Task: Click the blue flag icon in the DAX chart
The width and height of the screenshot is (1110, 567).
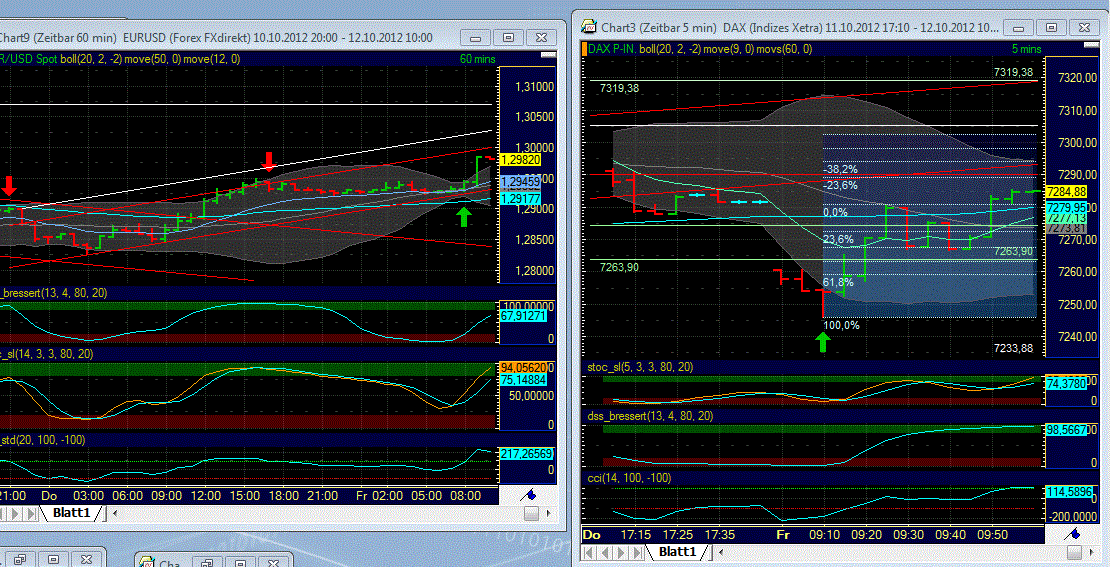Action: pos(1074,534)
